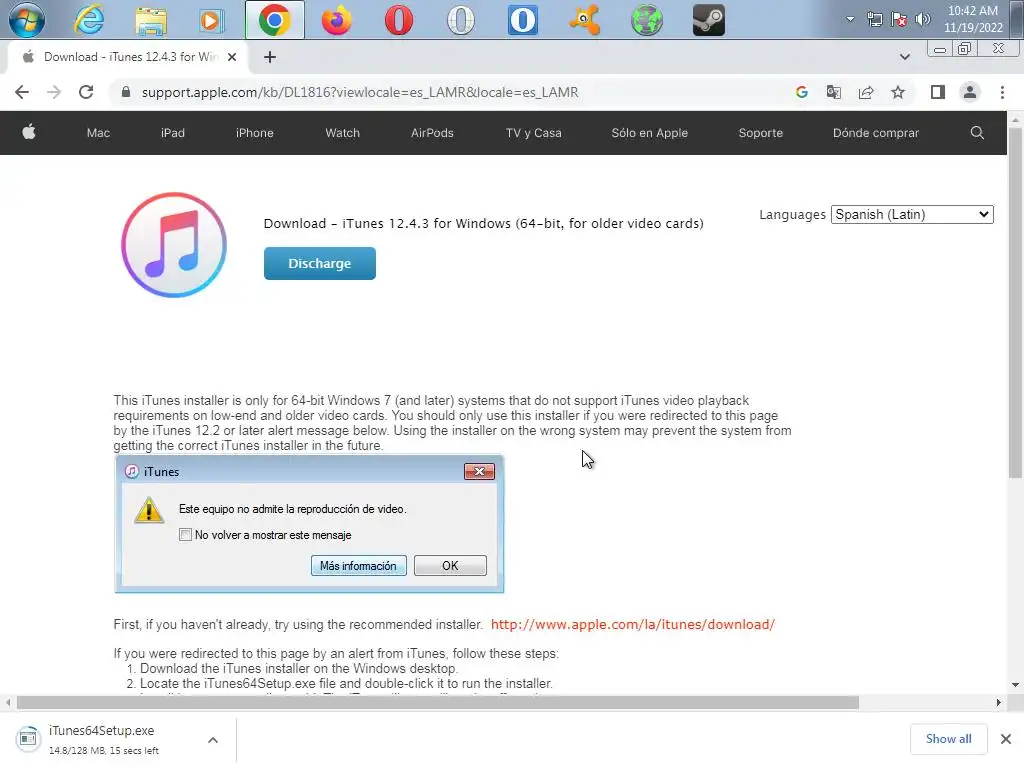This screenshot has width=1024, height=768.
Task: Click the scroll-right arrow button
Action: [998, 702]
